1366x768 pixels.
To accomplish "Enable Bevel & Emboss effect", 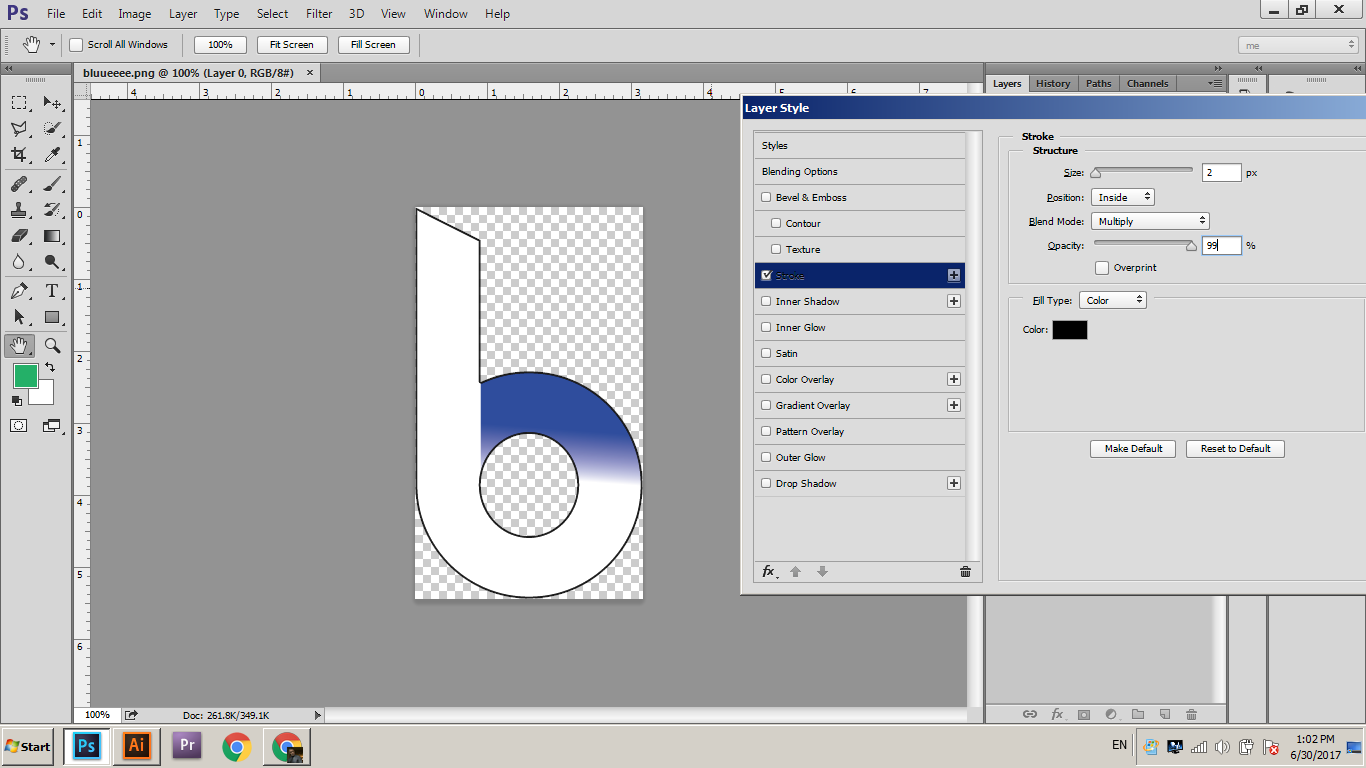I will coord(767,198).
